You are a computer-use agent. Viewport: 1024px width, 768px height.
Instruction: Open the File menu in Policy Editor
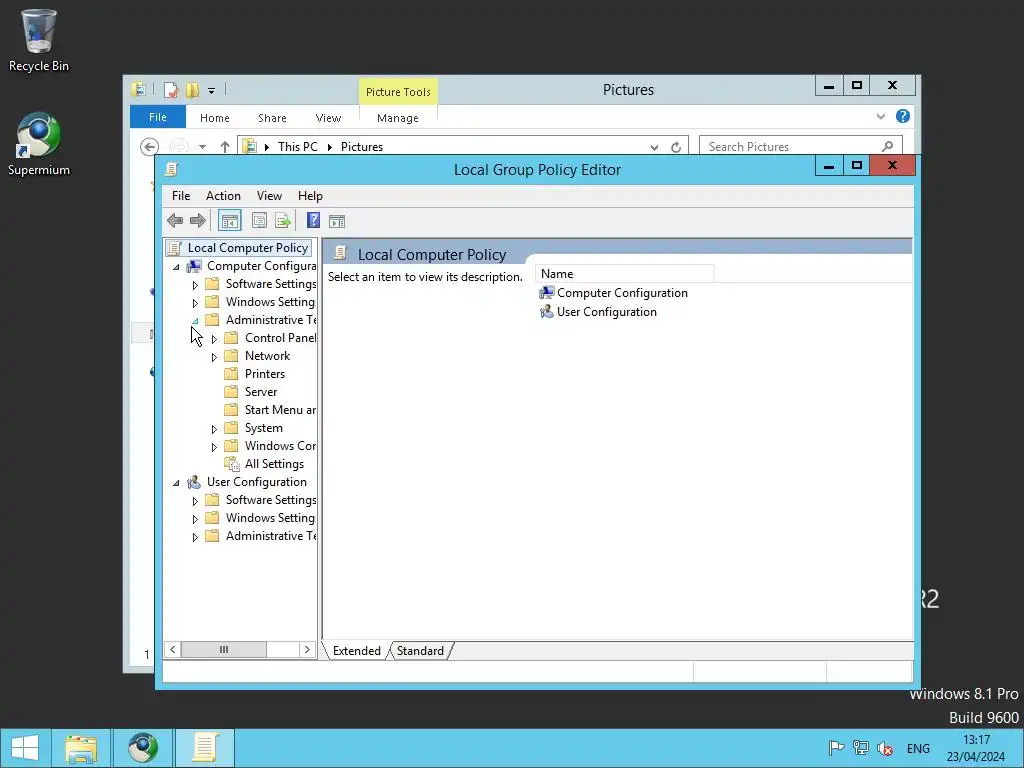tap(181, 196)
